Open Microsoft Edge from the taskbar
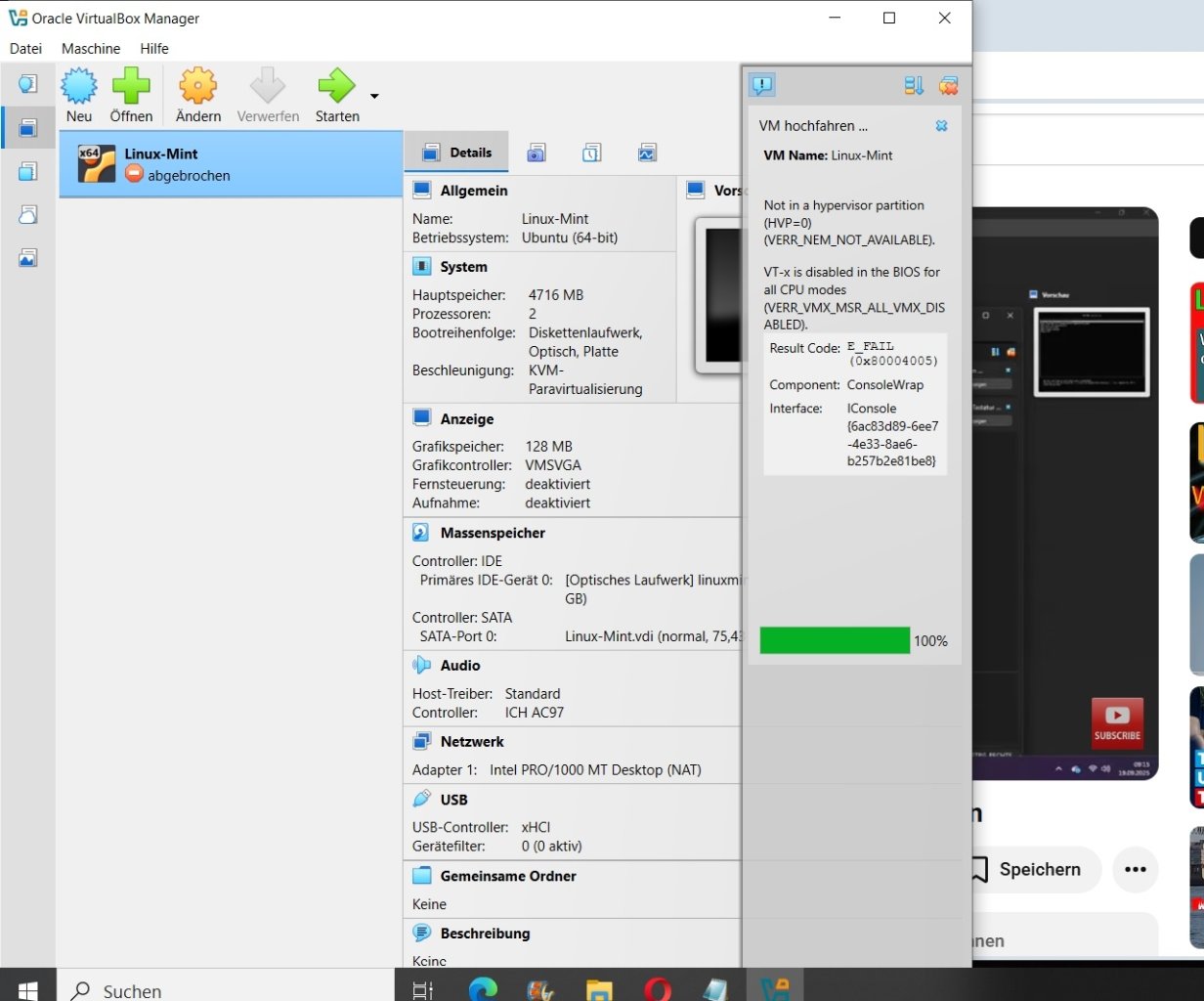The height and width of the screenshot is (1001, 1204). click(482, 989)
